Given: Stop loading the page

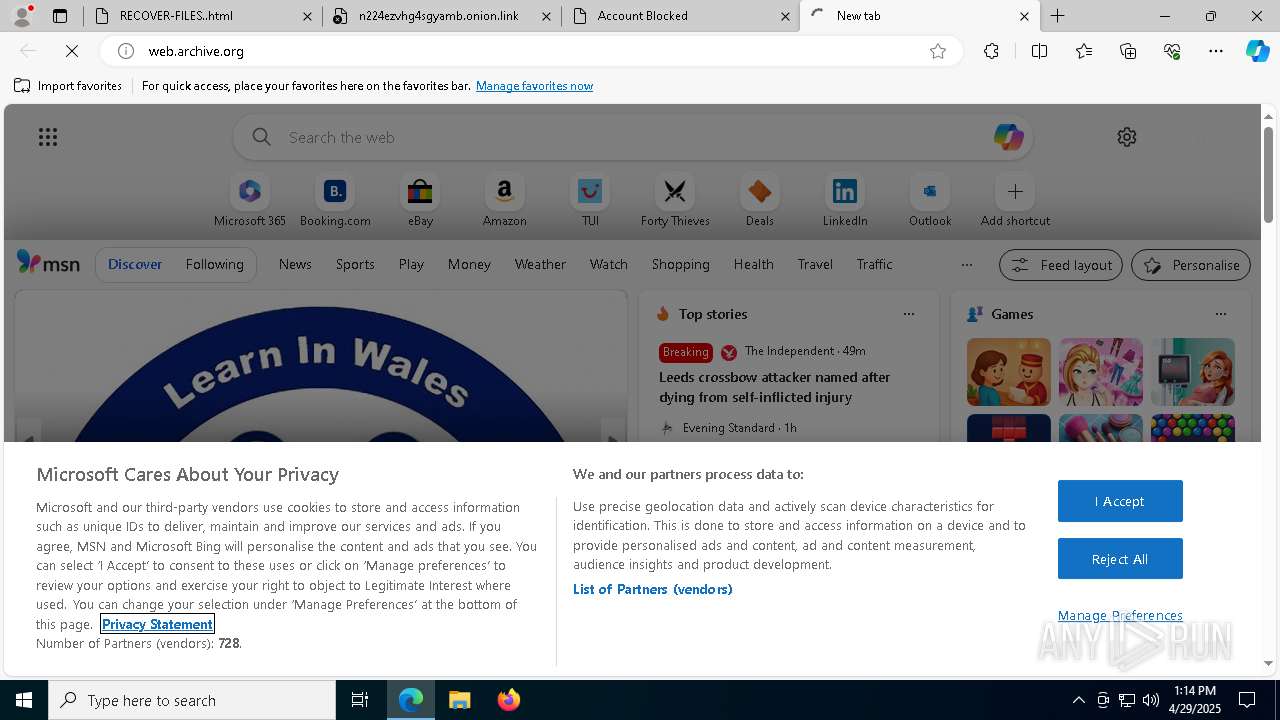Looking at the screenshot, I should pos(72,51).
